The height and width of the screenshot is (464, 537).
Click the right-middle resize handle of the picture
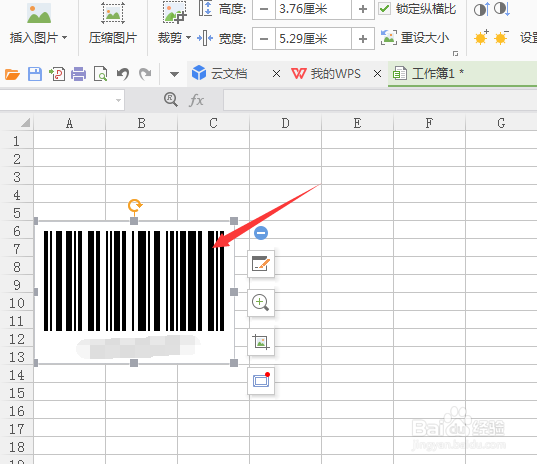click(234, 292)
